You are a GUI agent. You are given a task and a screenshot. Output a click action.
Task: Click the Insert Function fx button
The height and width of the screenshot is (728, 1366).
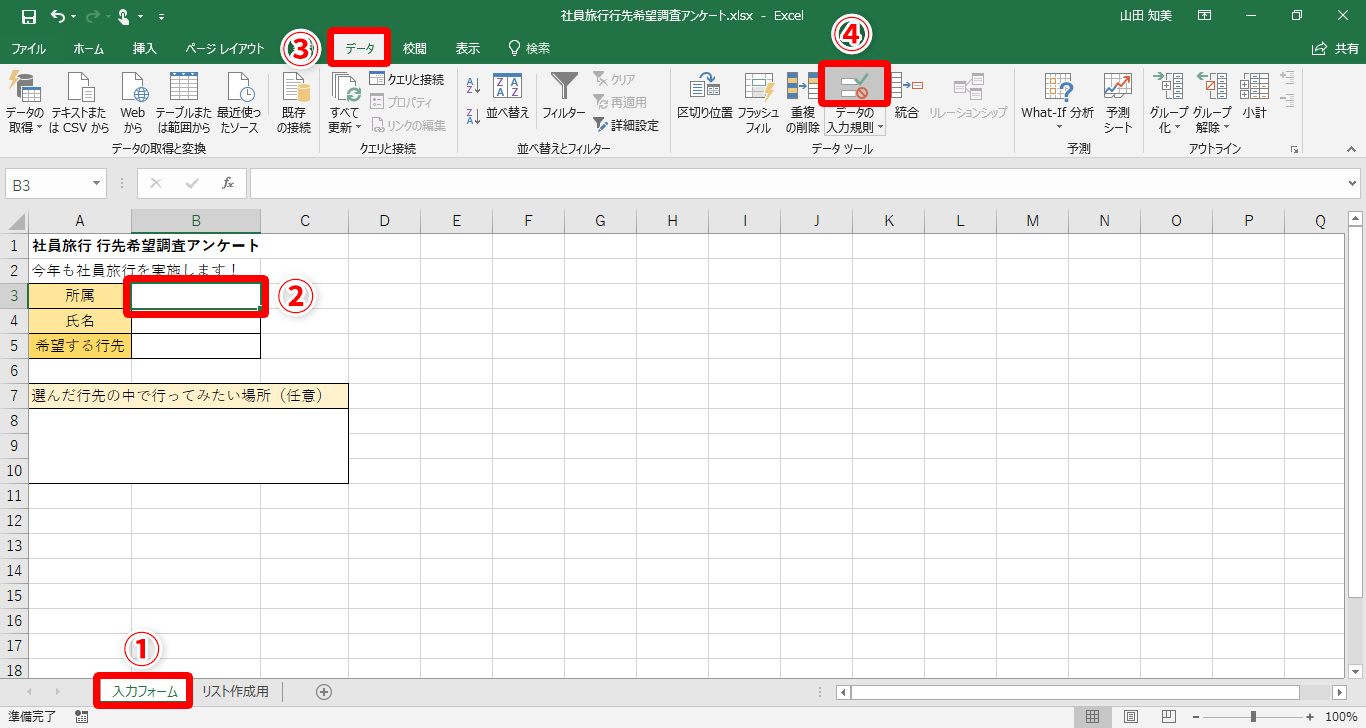tap(228, 184)
